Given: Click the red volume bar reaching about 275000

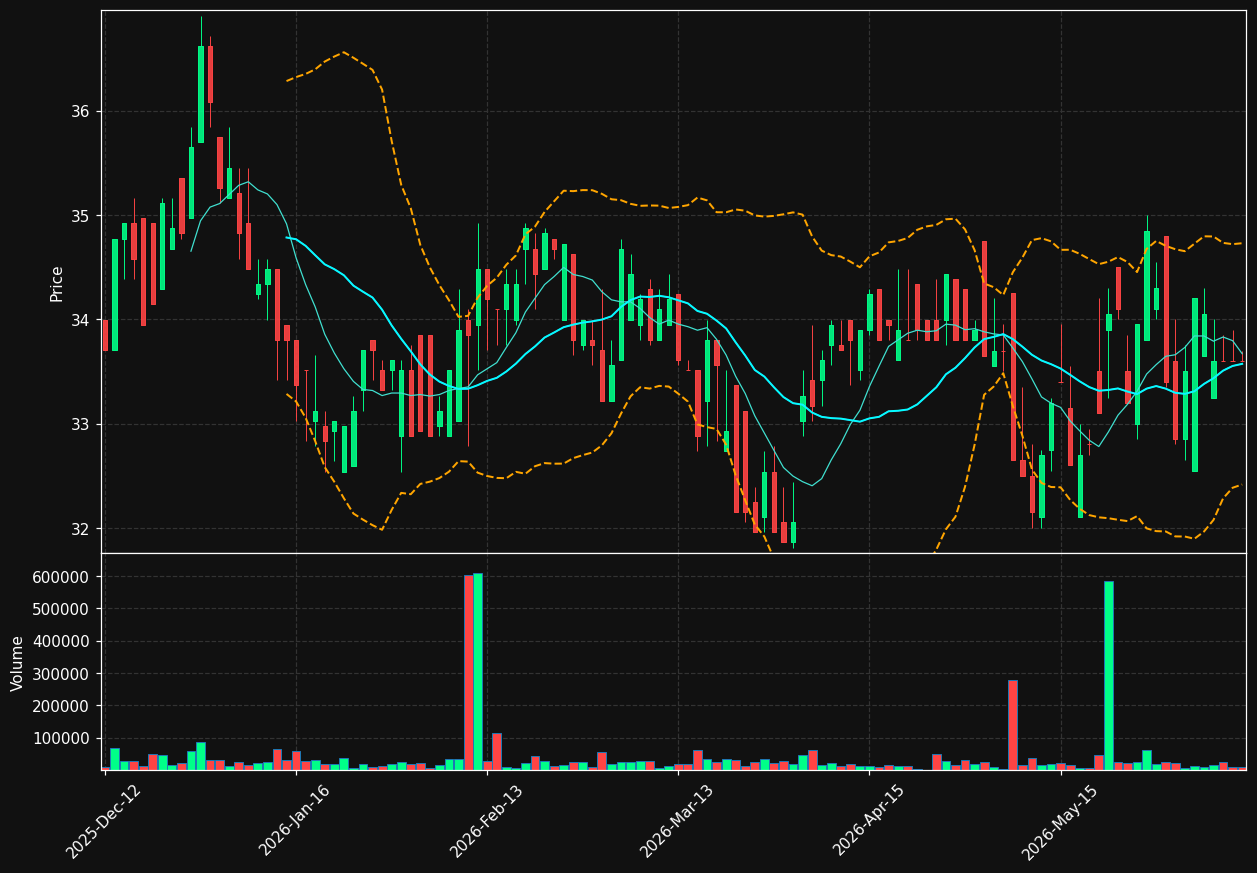Looking at the screenshot, I should 1013,725.
